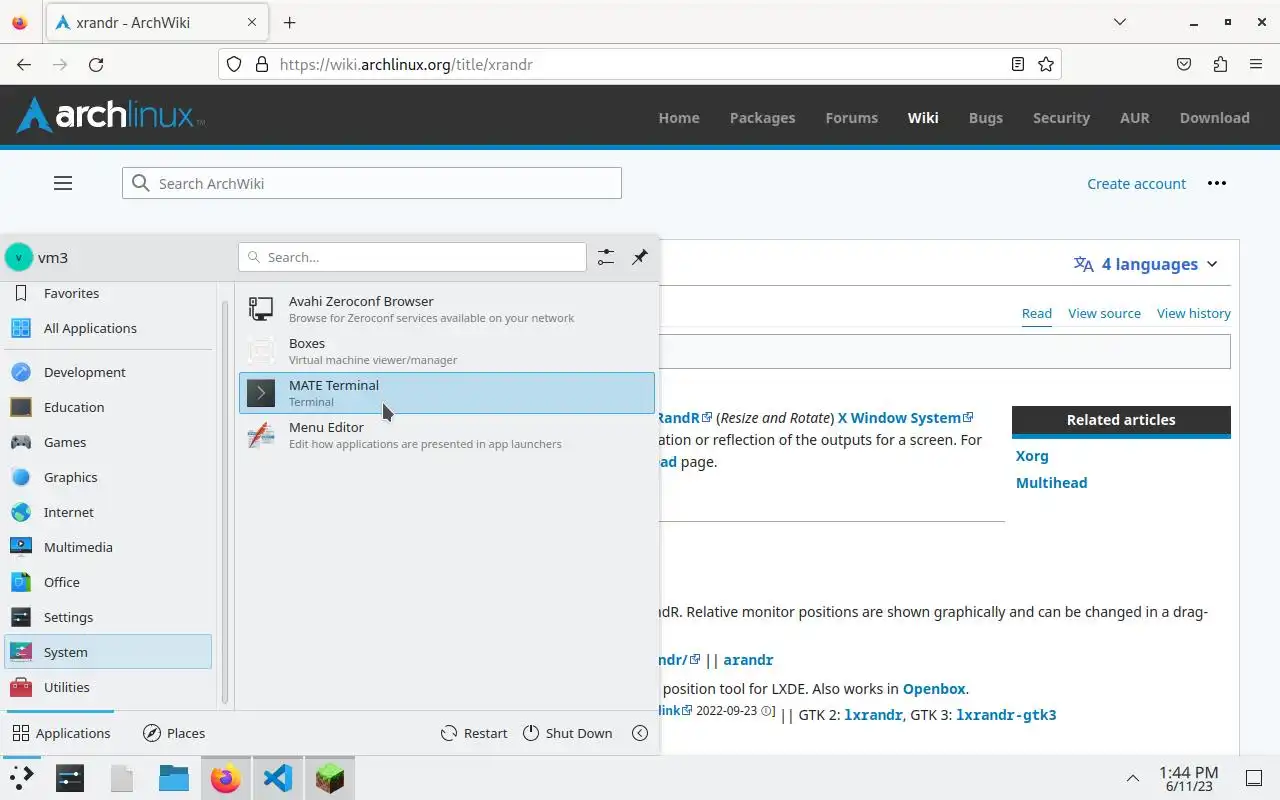
Task: Click Create account link
Action: point(1136,184)
